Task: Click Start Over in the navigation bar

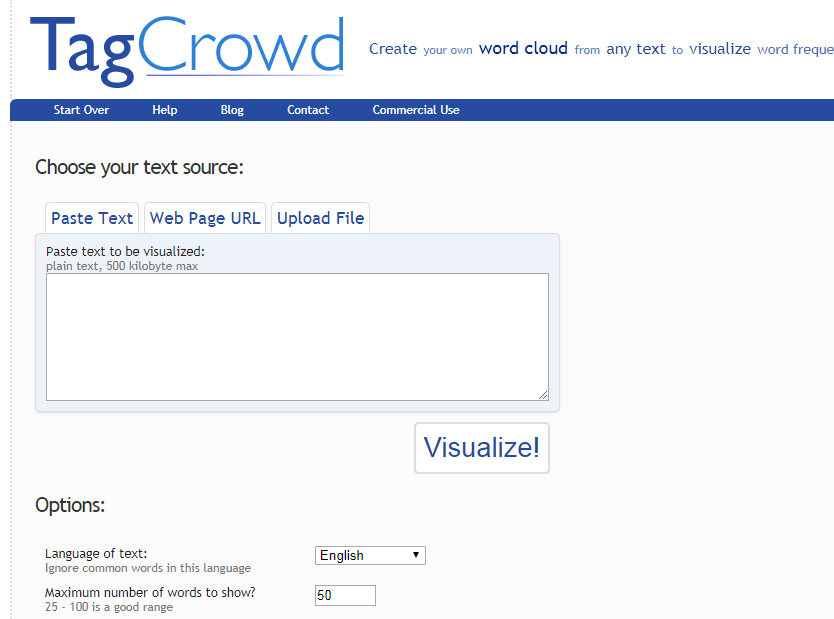Action: coord(81,110)
